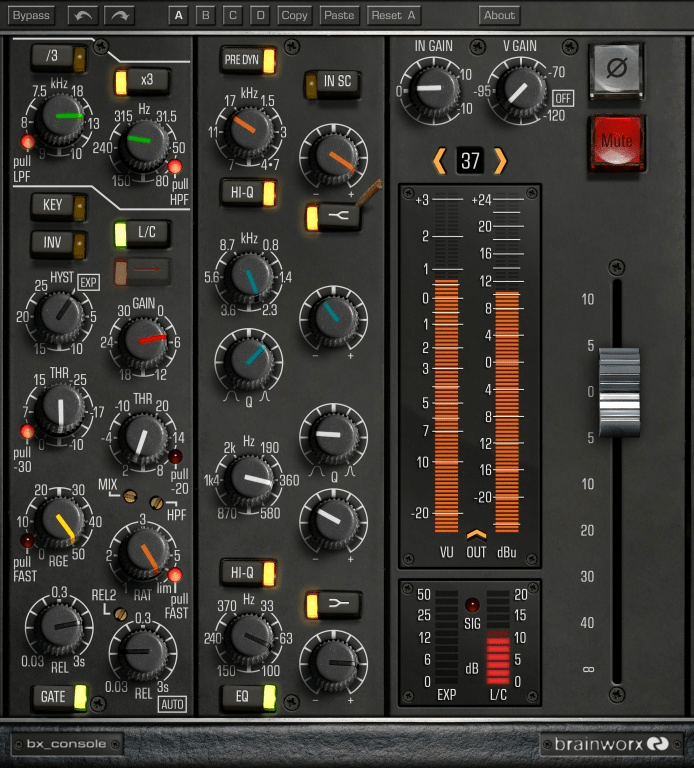The width and height of the screenshot is (694, 768).
Task: Toggle the /3 filter switch
Action: [59, 57]
